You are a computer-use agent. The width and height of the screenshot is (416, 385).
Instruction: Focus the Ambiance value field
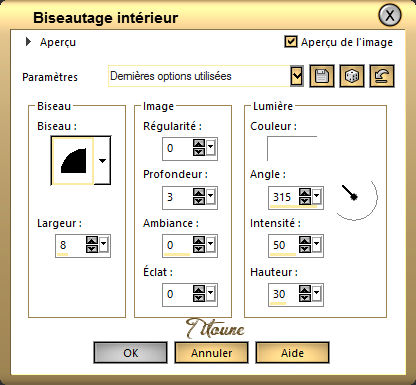[177, 246]
